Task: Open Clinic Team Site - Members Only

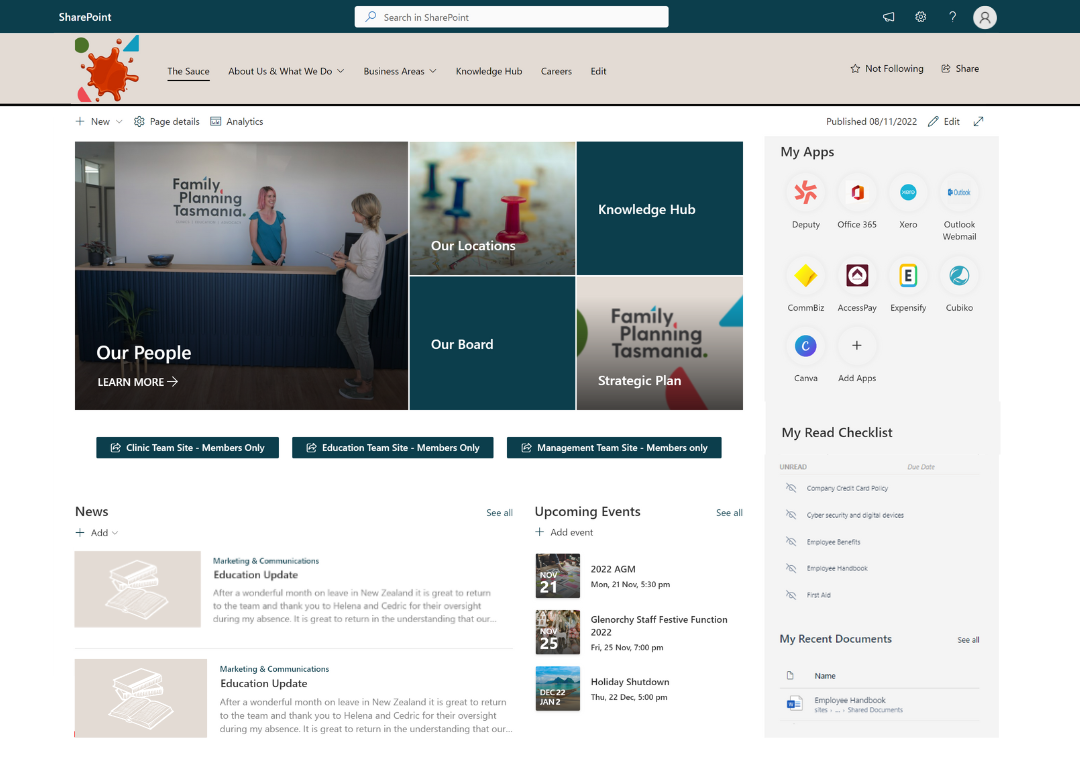Action: (187, 448)
